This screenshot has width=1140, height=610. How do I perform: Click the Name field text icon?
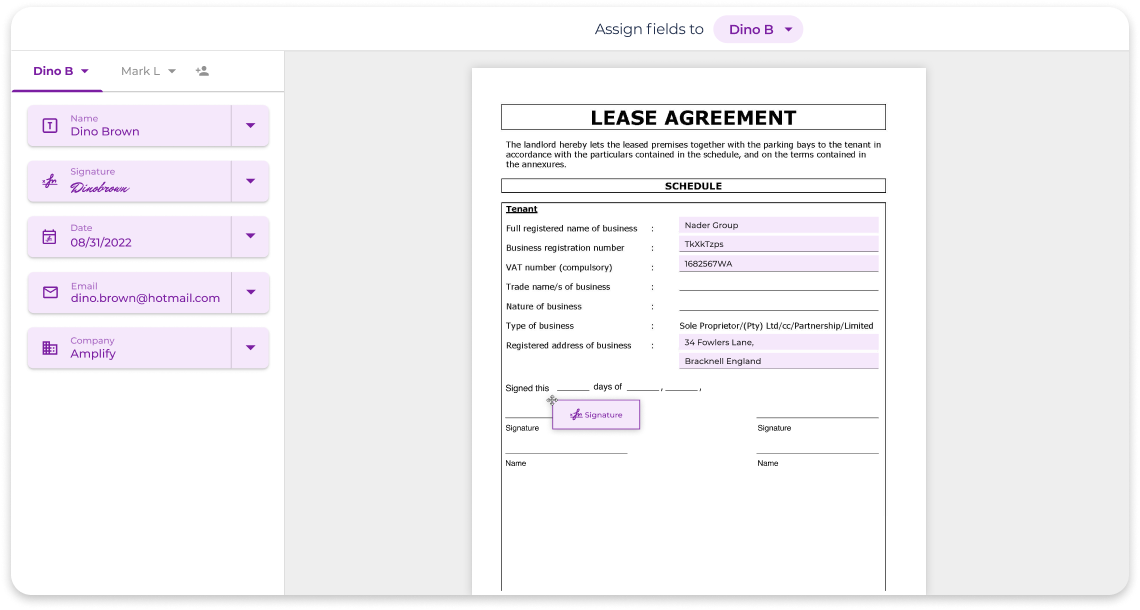(x=49, y=126)
